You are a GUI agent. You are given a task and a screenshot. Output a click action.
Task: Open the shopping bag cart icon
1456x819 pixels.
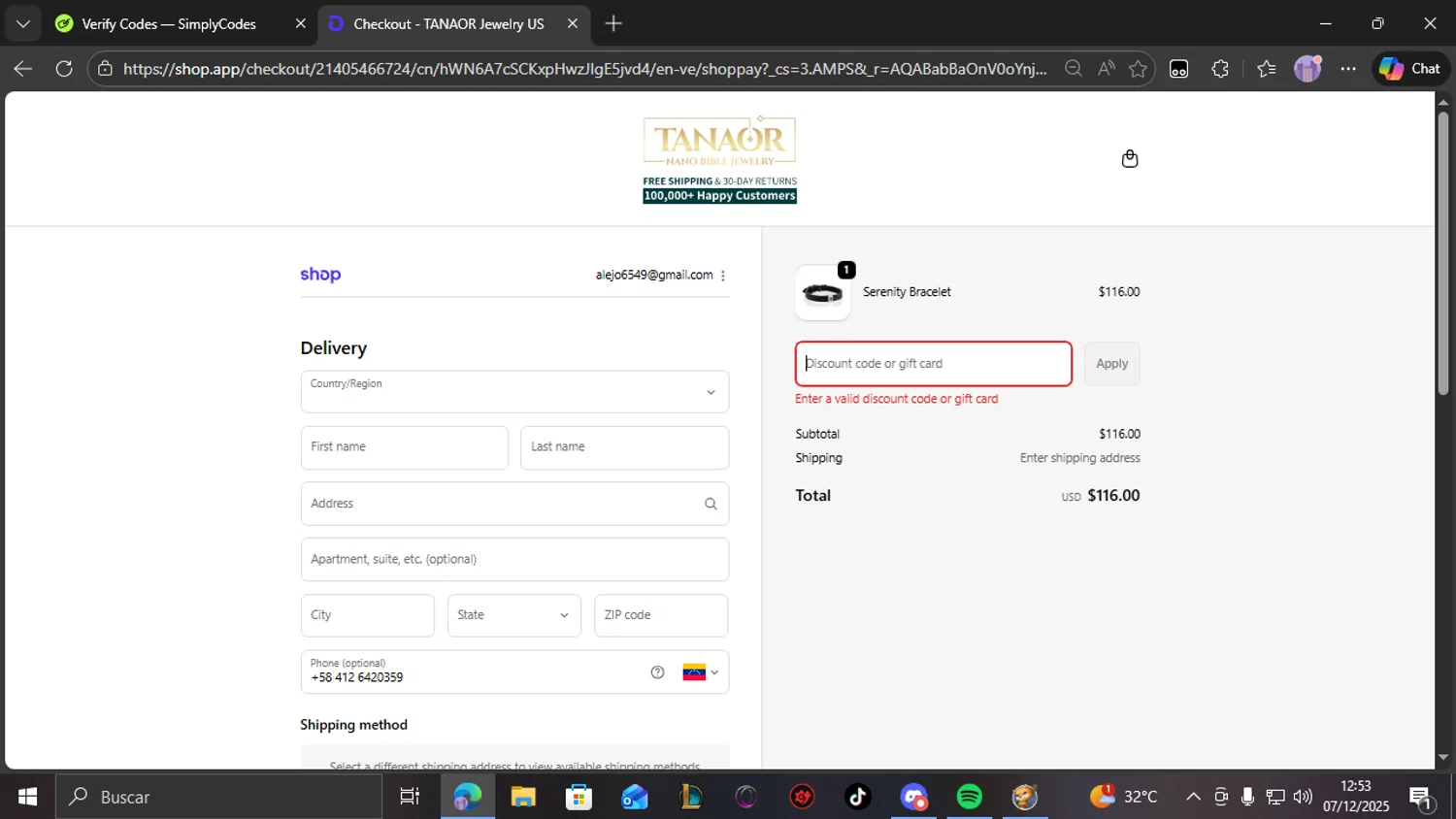click(1130, 159)
